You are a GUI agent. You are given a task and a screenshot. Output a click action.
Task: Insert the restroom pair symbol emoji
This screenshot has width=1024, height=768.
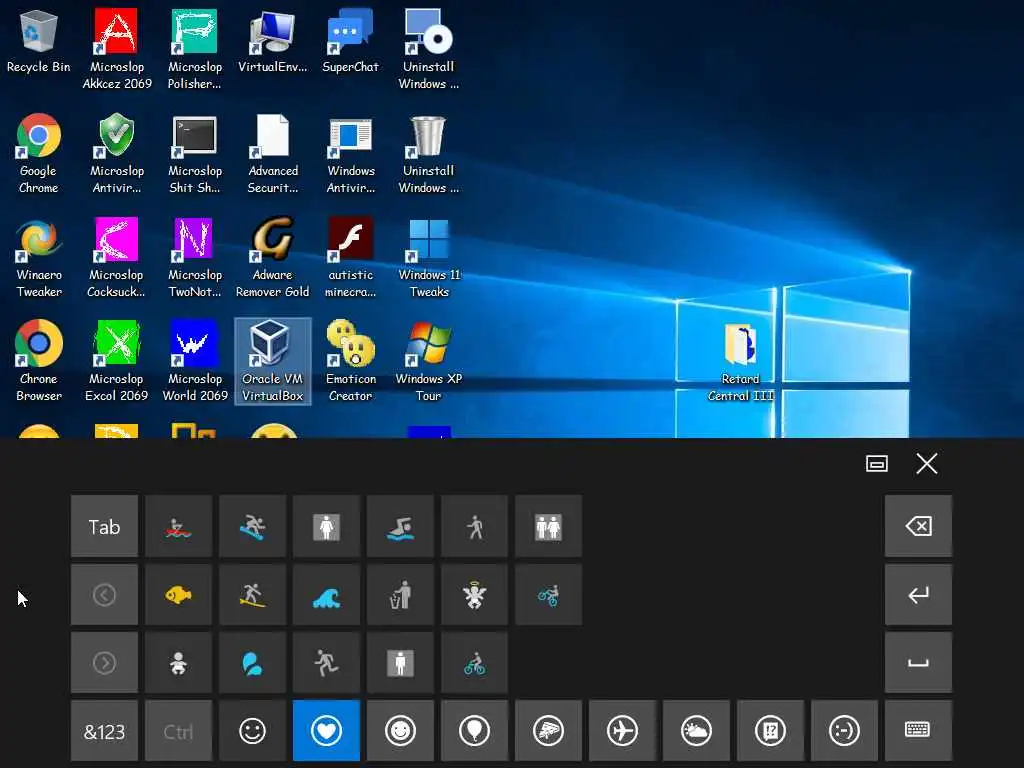point(548,526)
